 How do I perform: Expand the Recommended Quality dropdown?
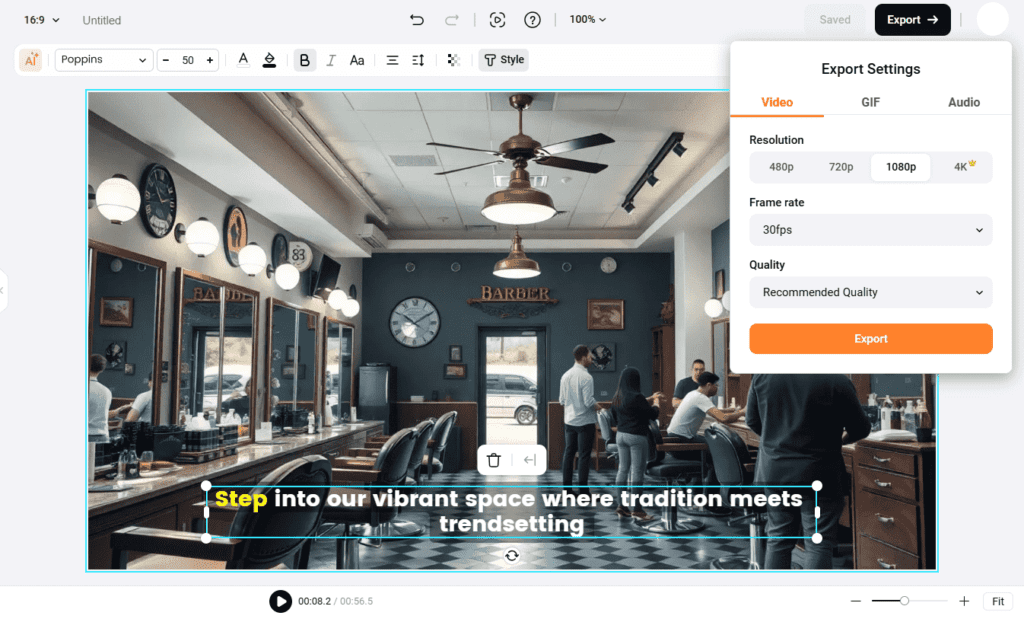pos(870,292)
